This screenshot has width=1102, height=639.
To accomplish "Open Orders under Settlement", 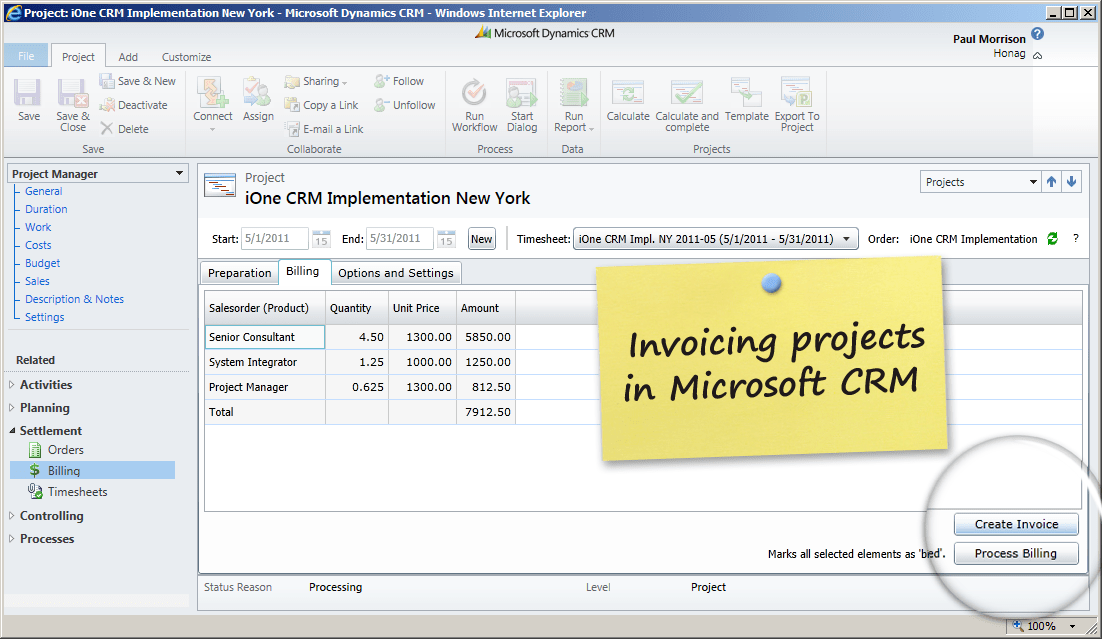I will (65, 450).
